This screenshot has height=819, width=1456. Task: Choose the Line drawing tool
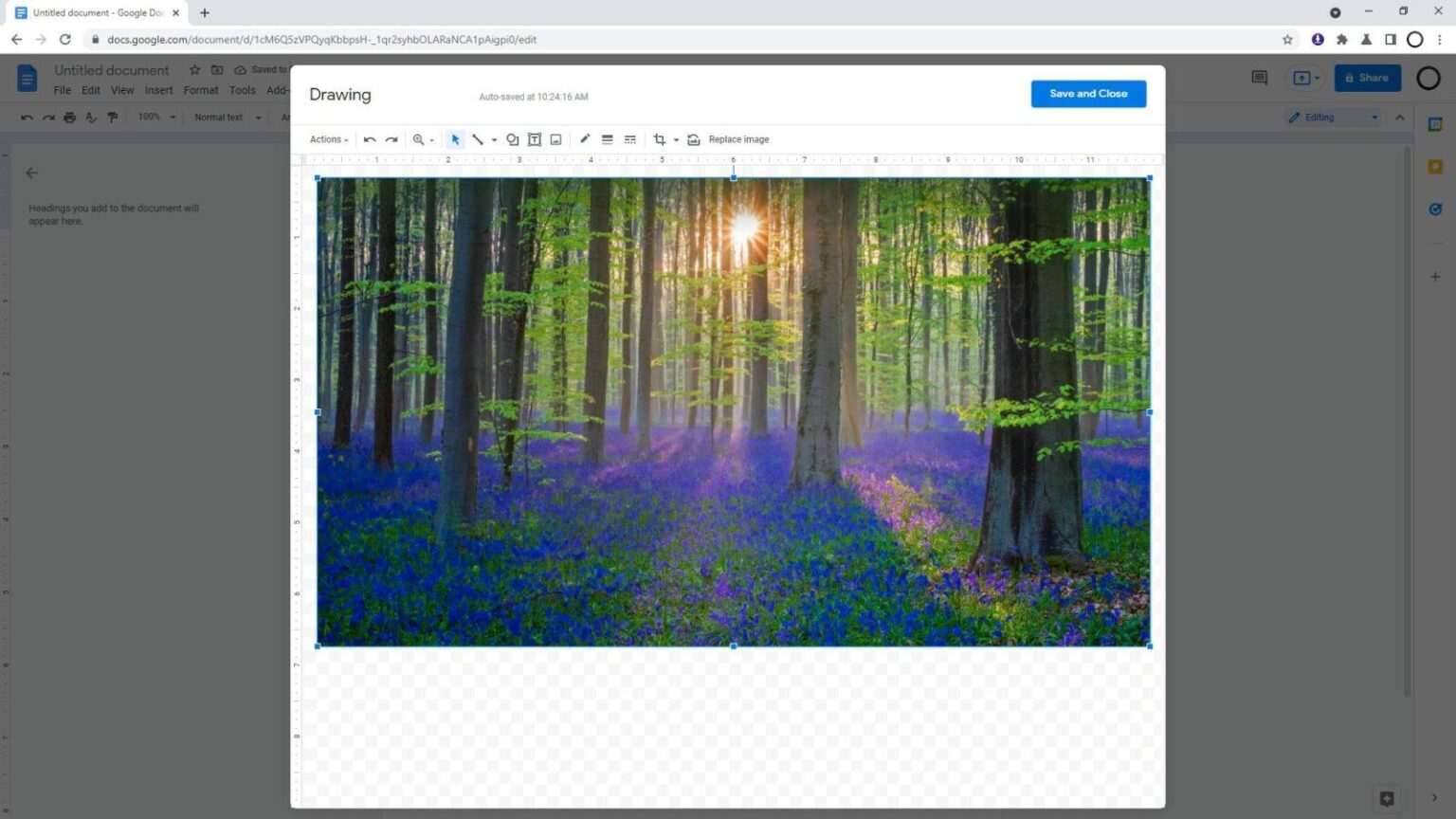pyautogui.click(x=479, y=139)
